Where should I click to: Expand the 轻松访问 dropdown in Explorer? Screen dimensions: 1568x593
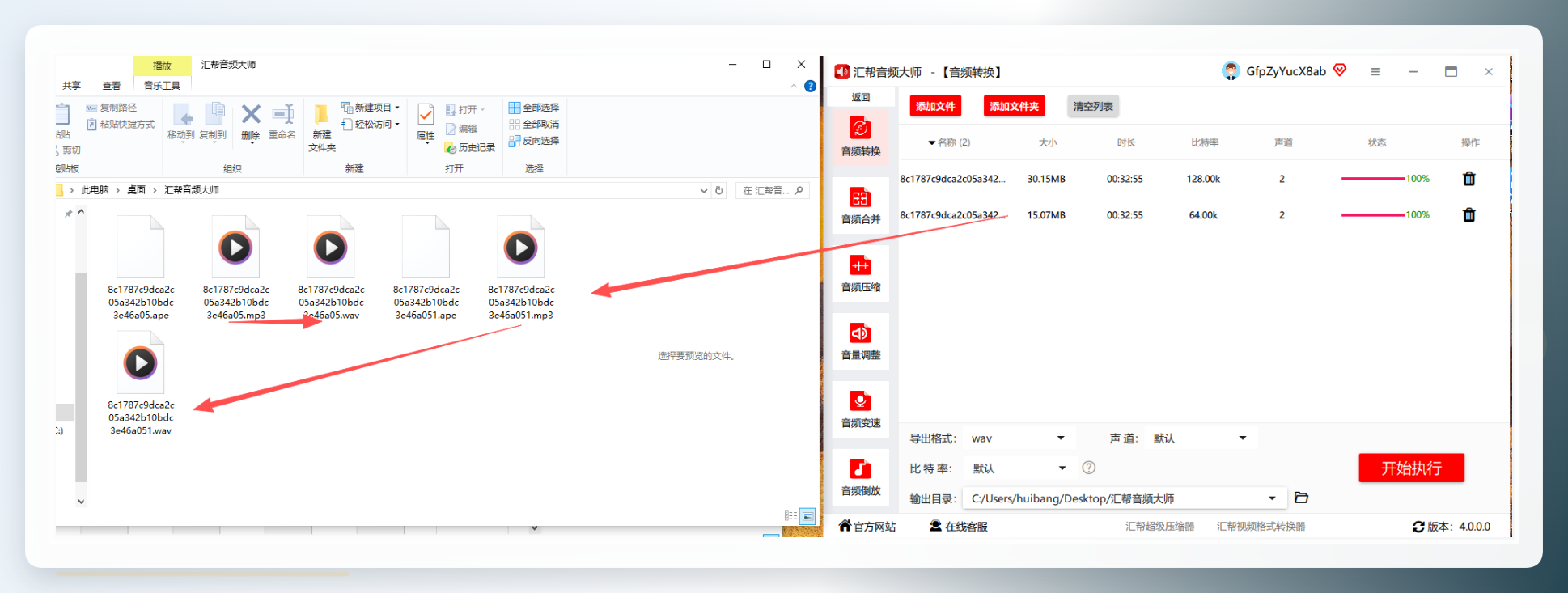coord(397,124)
